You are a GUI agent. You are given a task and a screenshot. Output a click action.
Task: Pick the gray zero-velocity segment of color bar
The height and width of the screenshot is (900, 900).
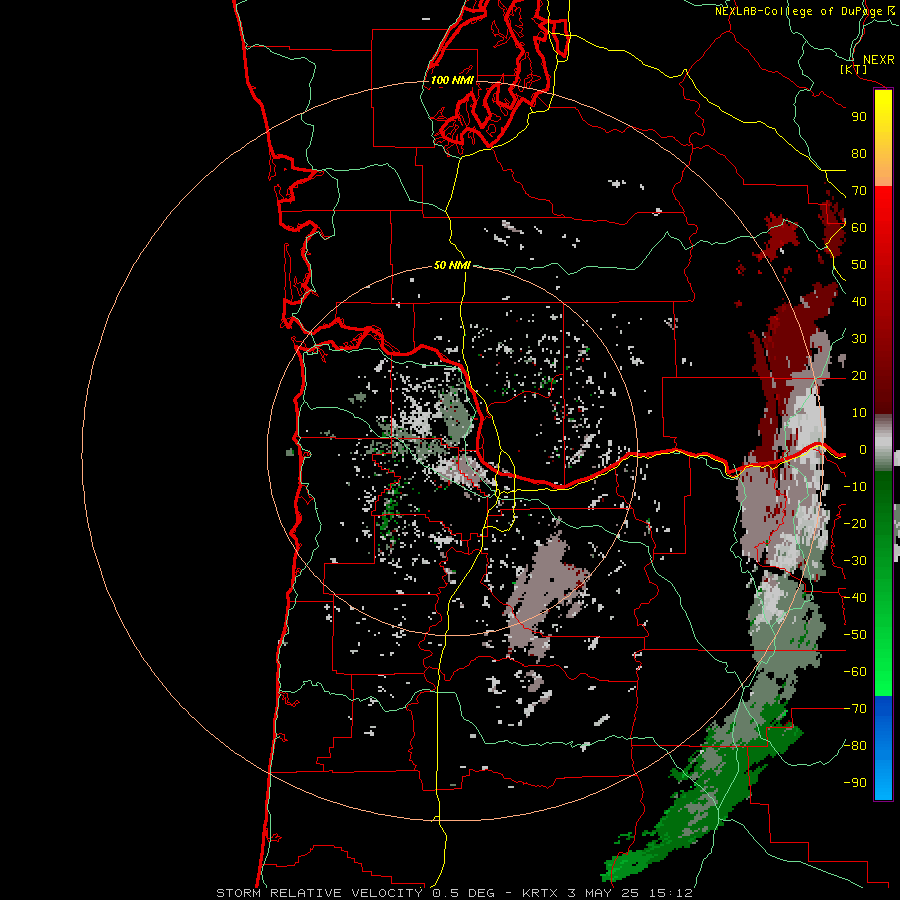[883, 442]
